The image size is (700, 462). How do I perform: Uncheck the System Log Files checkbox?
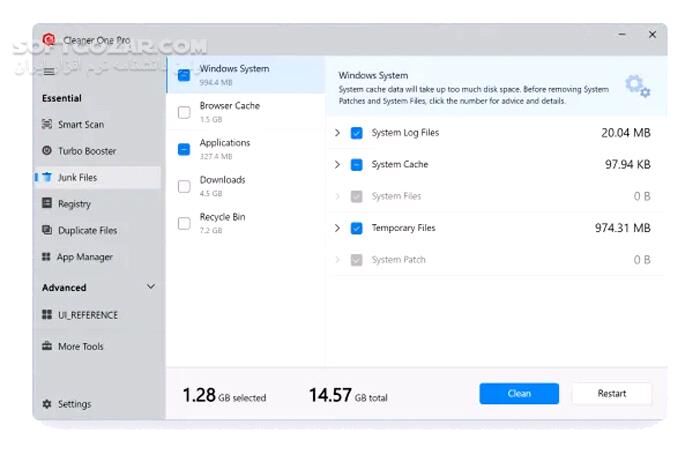(356, 133)
